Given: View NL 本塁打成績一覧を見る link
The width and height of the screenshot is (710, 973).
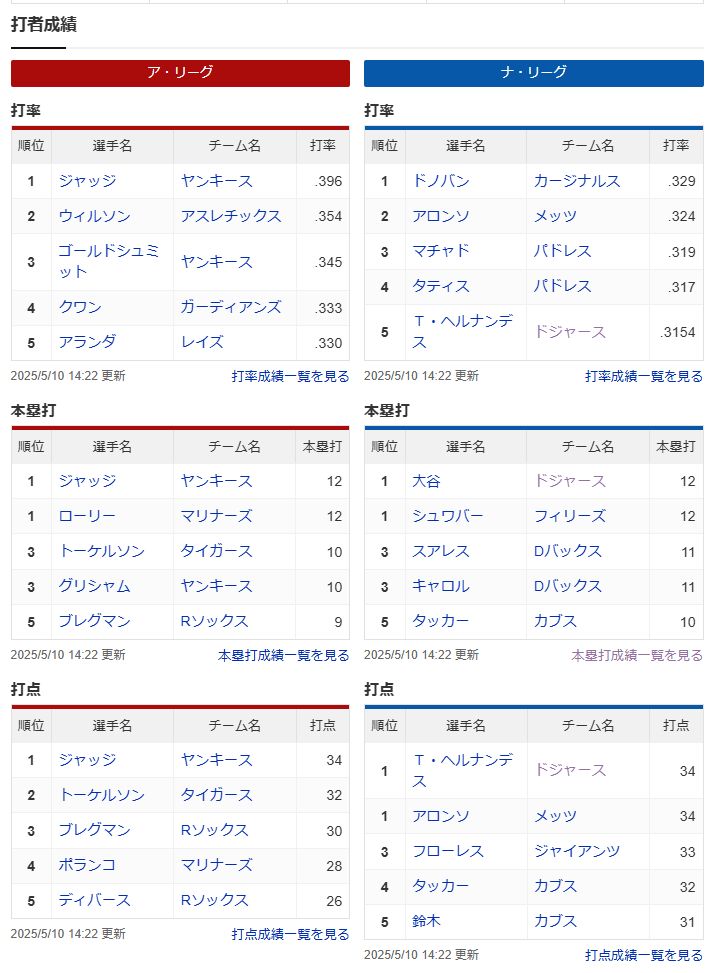Looking at the screenshot, I should click(637, 655).
